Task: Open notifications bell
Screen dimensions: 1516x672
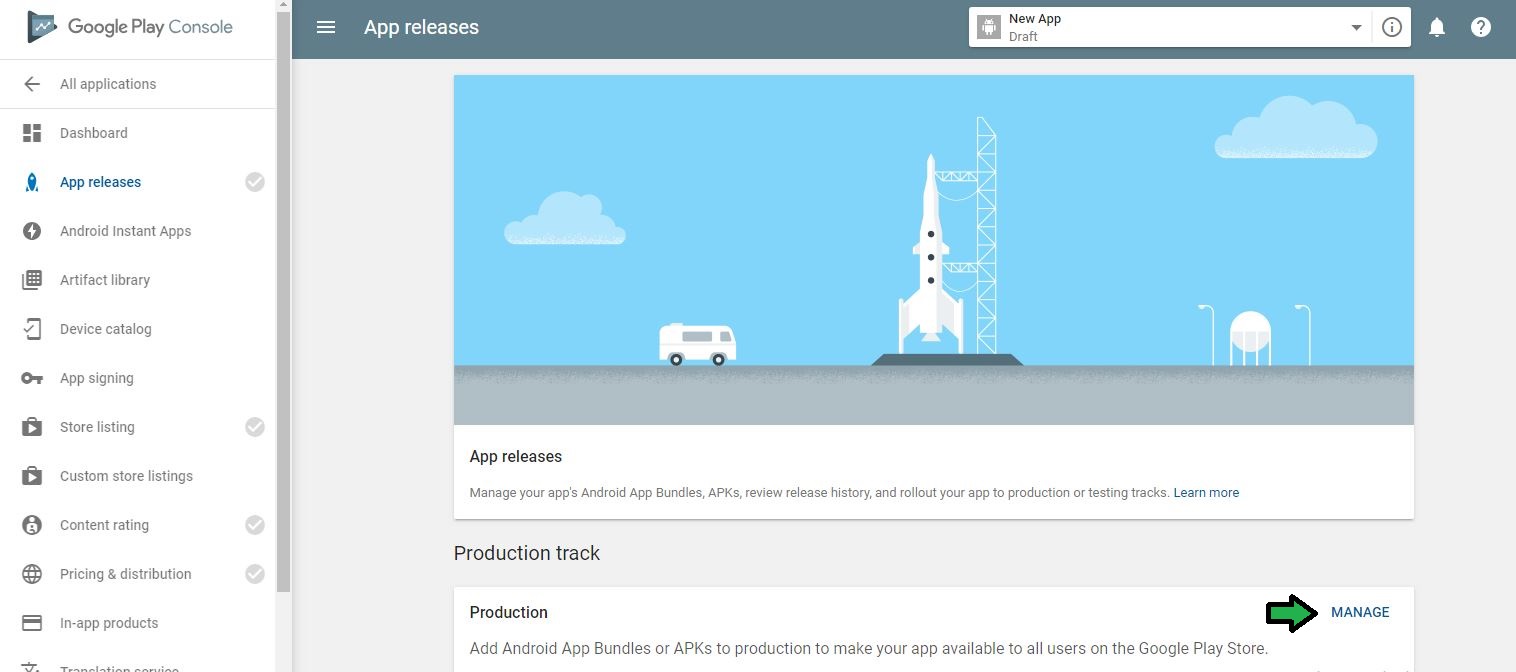Action: (1437, 27)
